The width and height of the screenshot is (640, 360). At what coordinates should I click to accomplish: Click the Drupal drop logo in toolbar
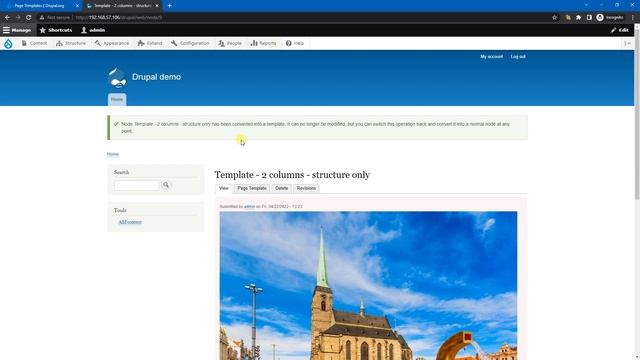click(x=8, y=43)
